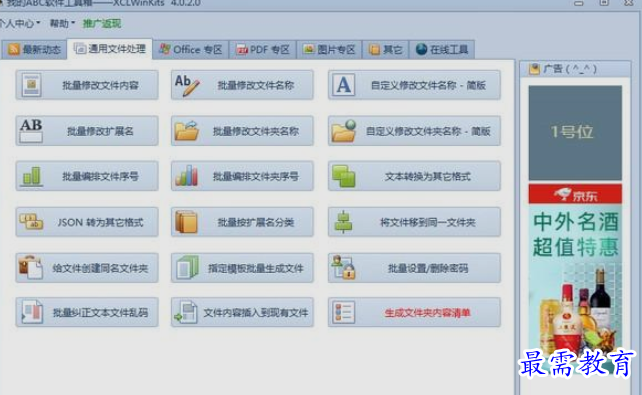The width and height of the screenshot is (642, 395).
Task: Open 自定义修改文件夹名称 - 简版
Action: click(414, 131)
